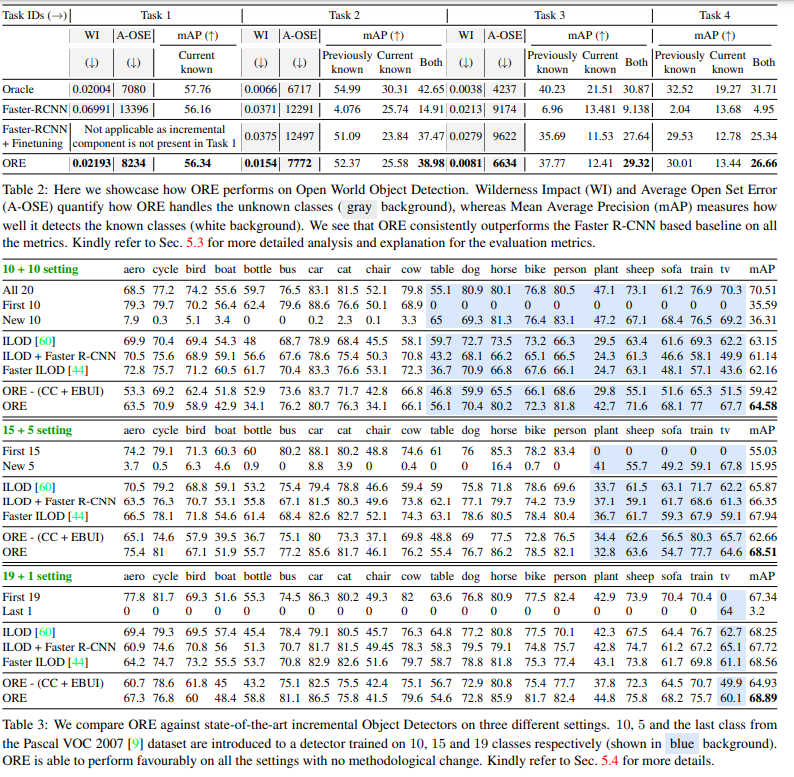This screenshot has height=777, width=794.
Task: Click the '19 + 1 setting' heading
Action: click(x=37, y=576)
